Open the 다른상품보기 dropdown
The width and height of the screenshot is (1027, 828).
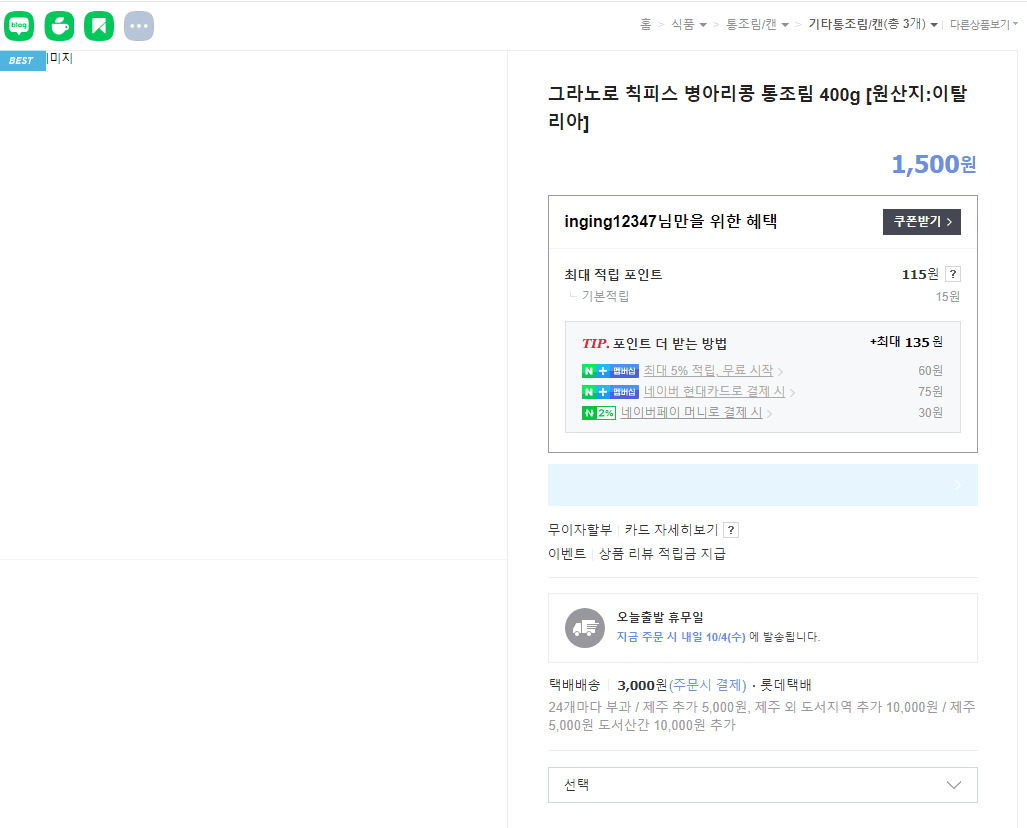click(x=981, y=24)
